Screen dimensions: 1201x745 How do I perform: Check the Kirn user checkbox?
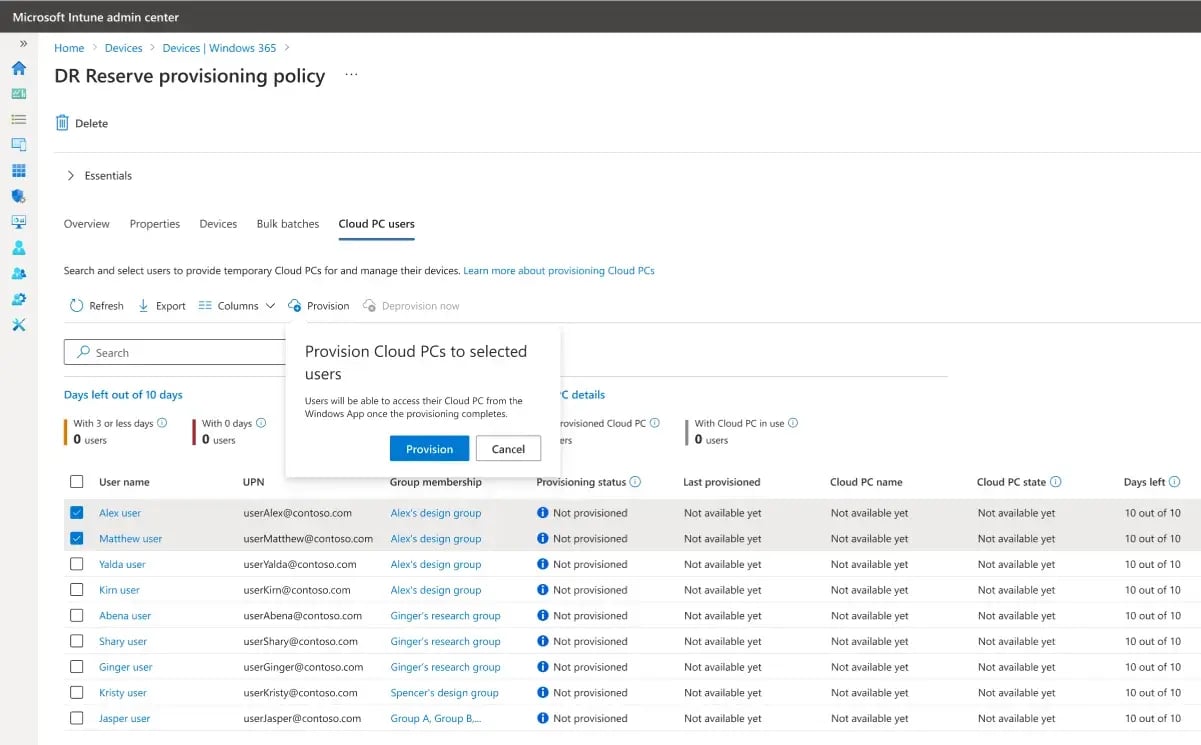77,590
